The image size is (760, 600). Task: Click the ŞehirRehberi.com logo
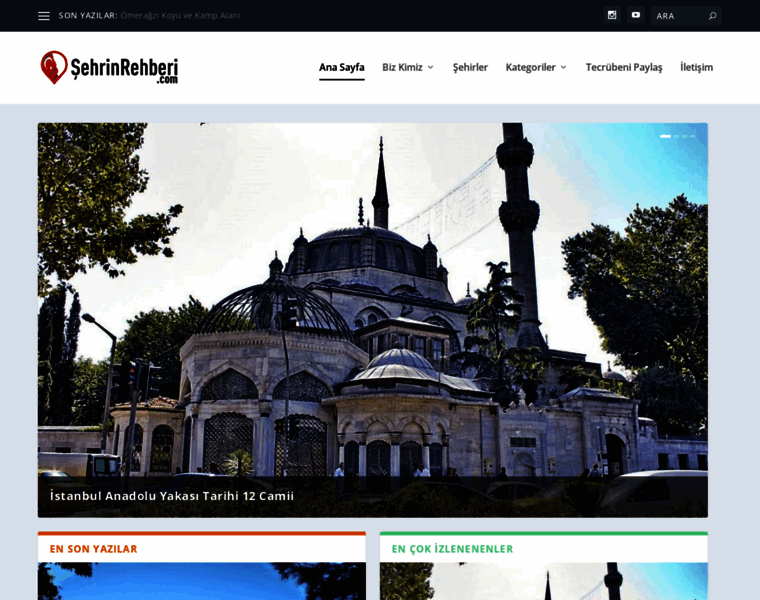tap(110, 67)
